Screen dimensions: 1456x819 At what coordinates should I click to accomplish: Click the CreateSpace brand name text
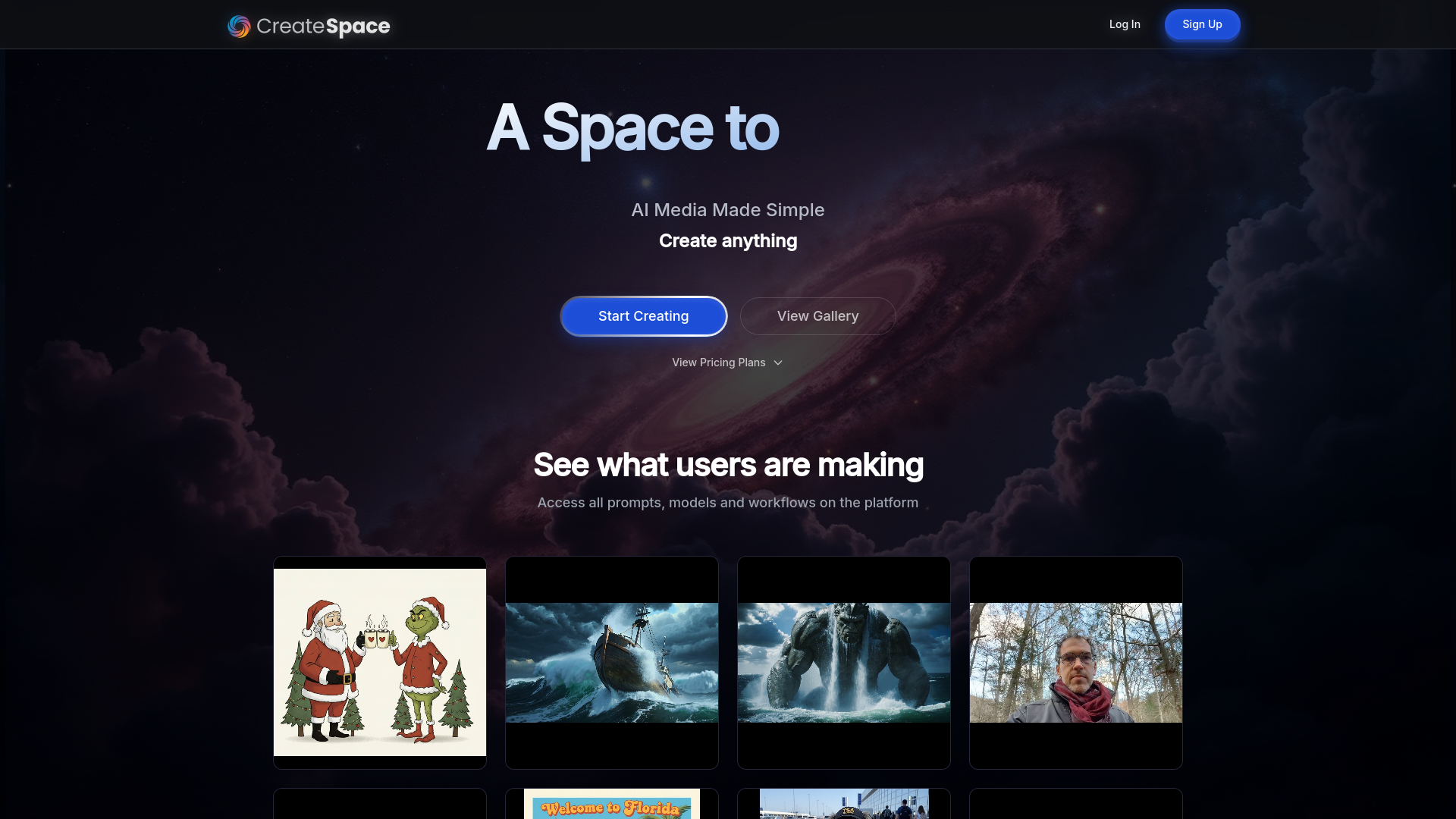point(323,27)
